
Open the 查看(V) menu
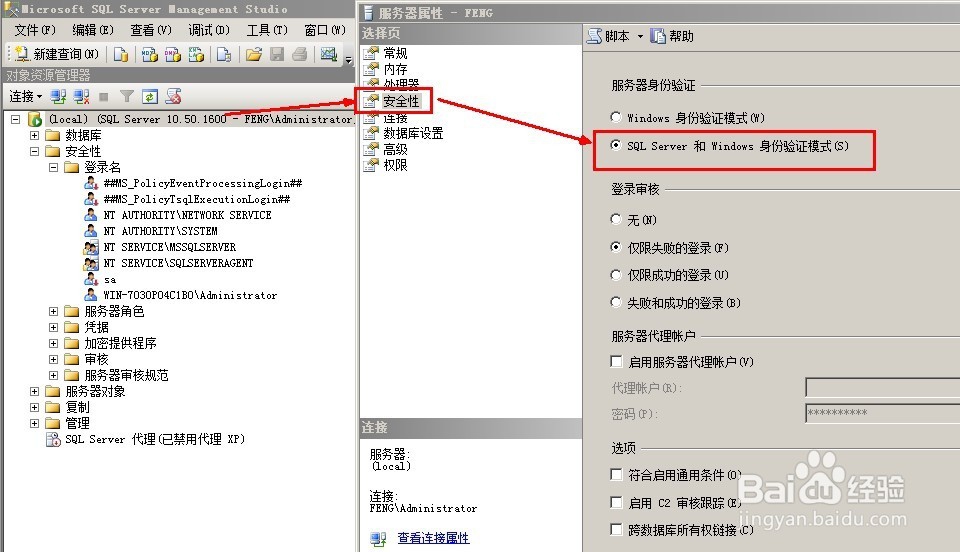151,29
